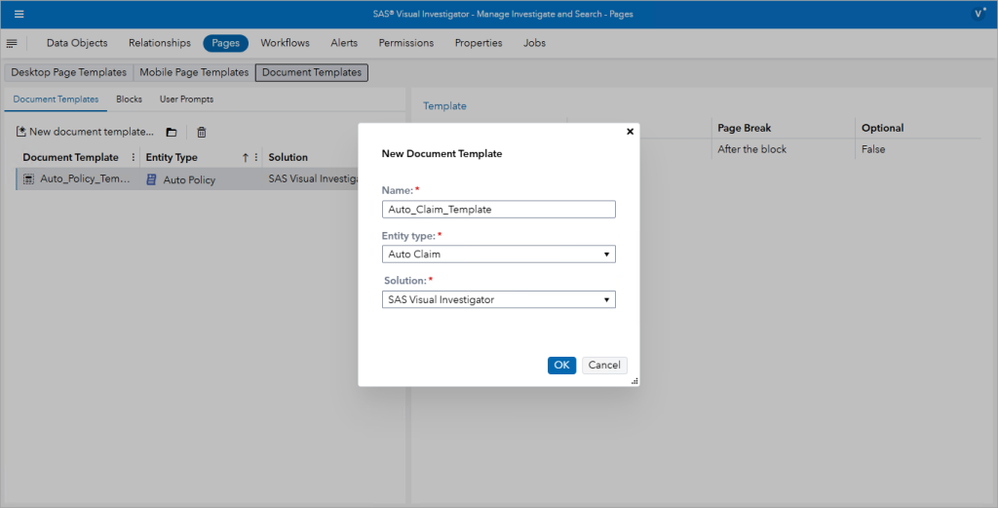This screenshot has width=998, height=508.
Task: Switch to the Workflows tab
Action: [285, 43]
